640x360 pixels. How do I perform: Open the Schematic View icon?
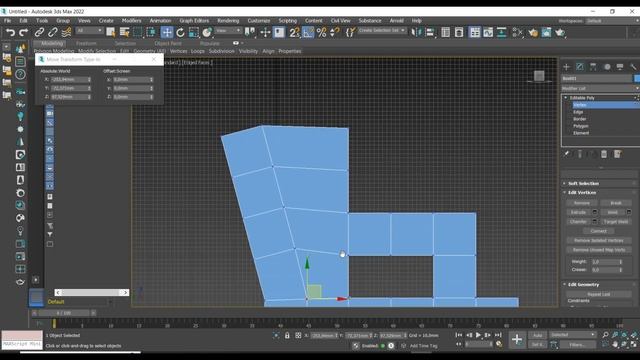coord(502,32)
